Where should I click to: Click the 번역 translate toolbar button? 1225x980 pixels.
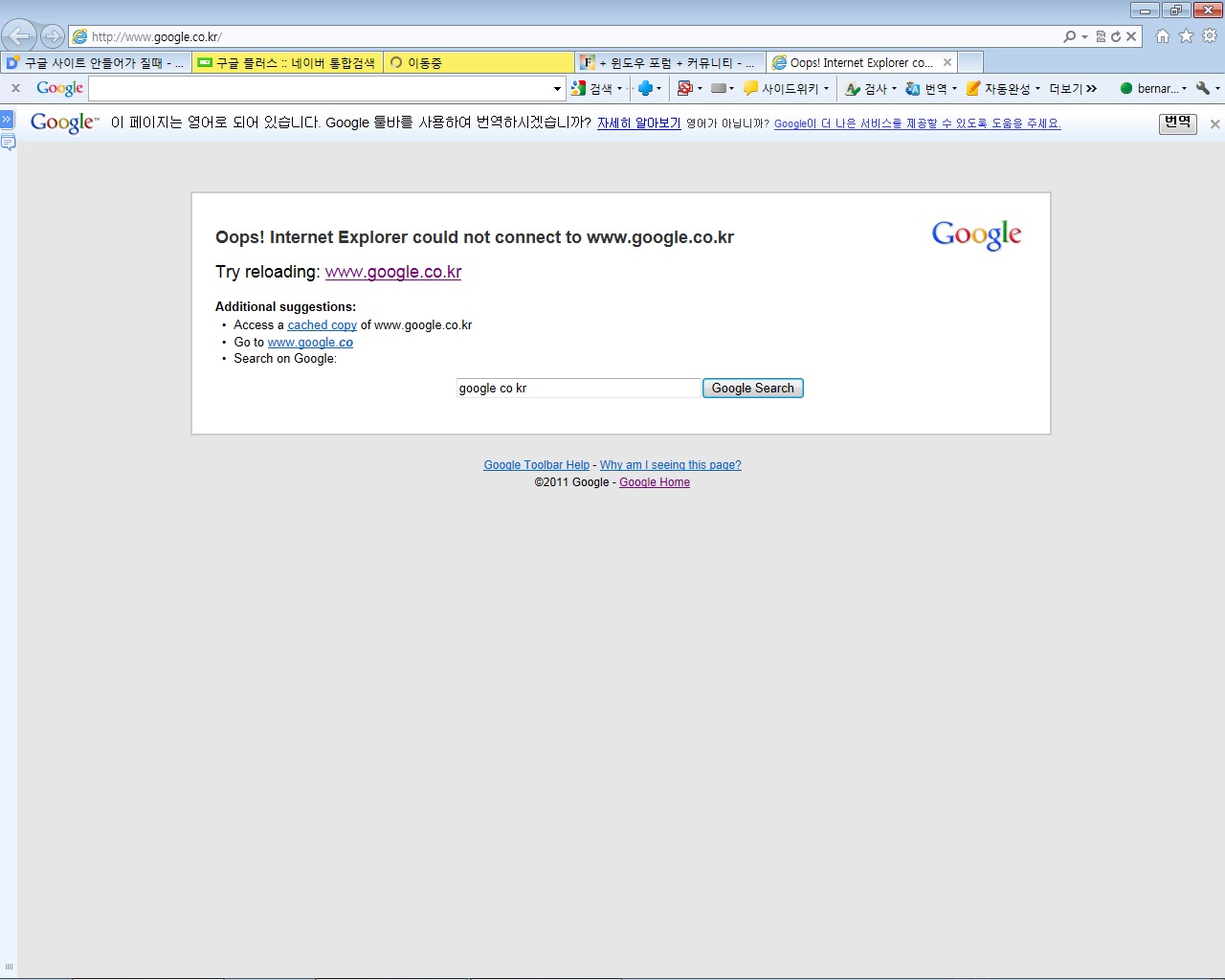tap(926, 88)
